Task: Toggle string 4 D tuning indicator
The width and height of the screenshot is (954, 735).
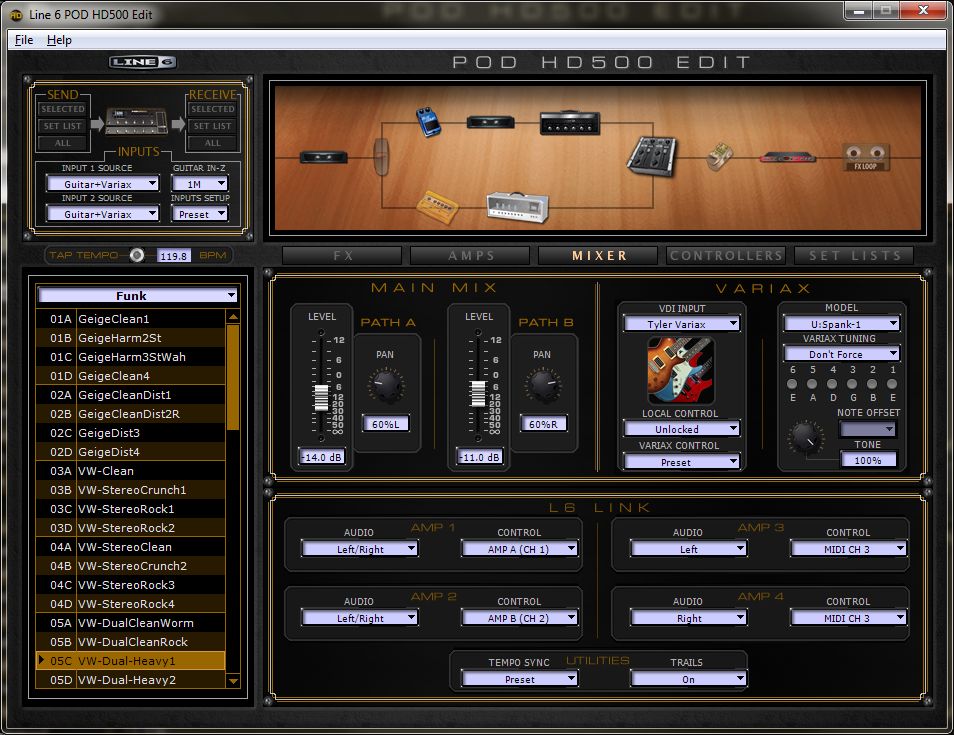Action: click(x=832, y=384)
